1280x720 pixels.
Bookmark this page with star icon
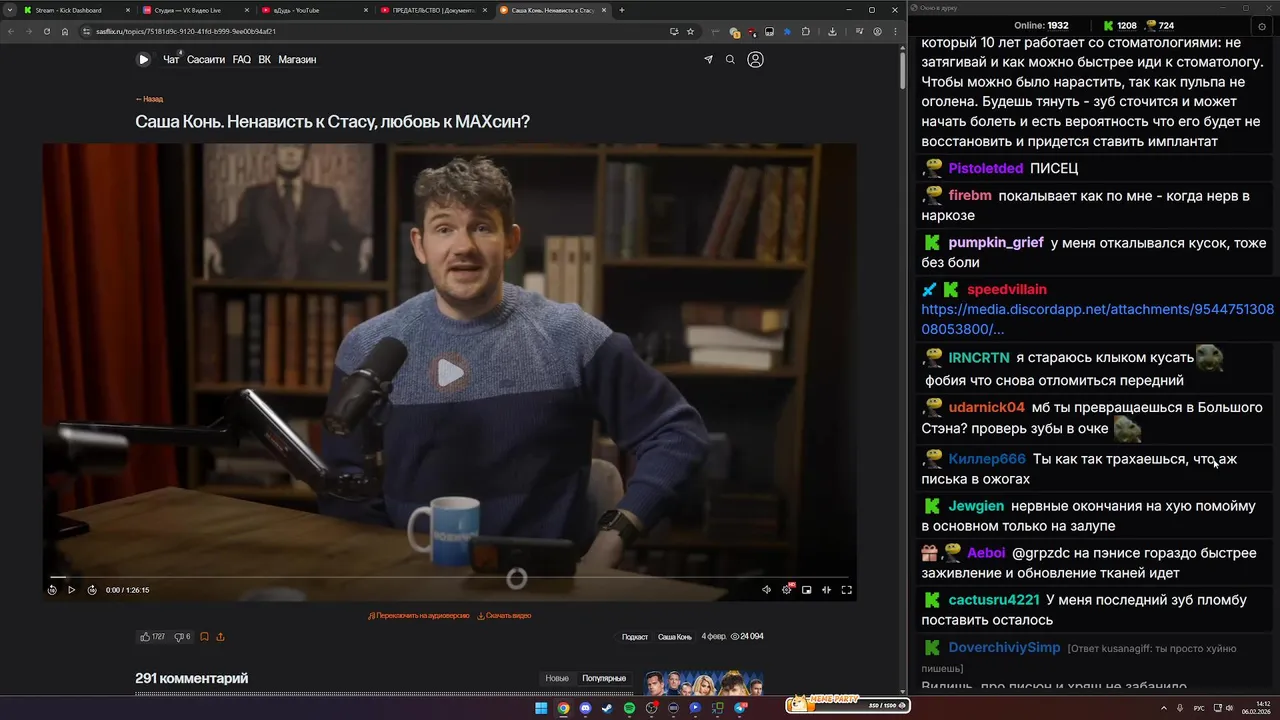[x=690, y=31]
